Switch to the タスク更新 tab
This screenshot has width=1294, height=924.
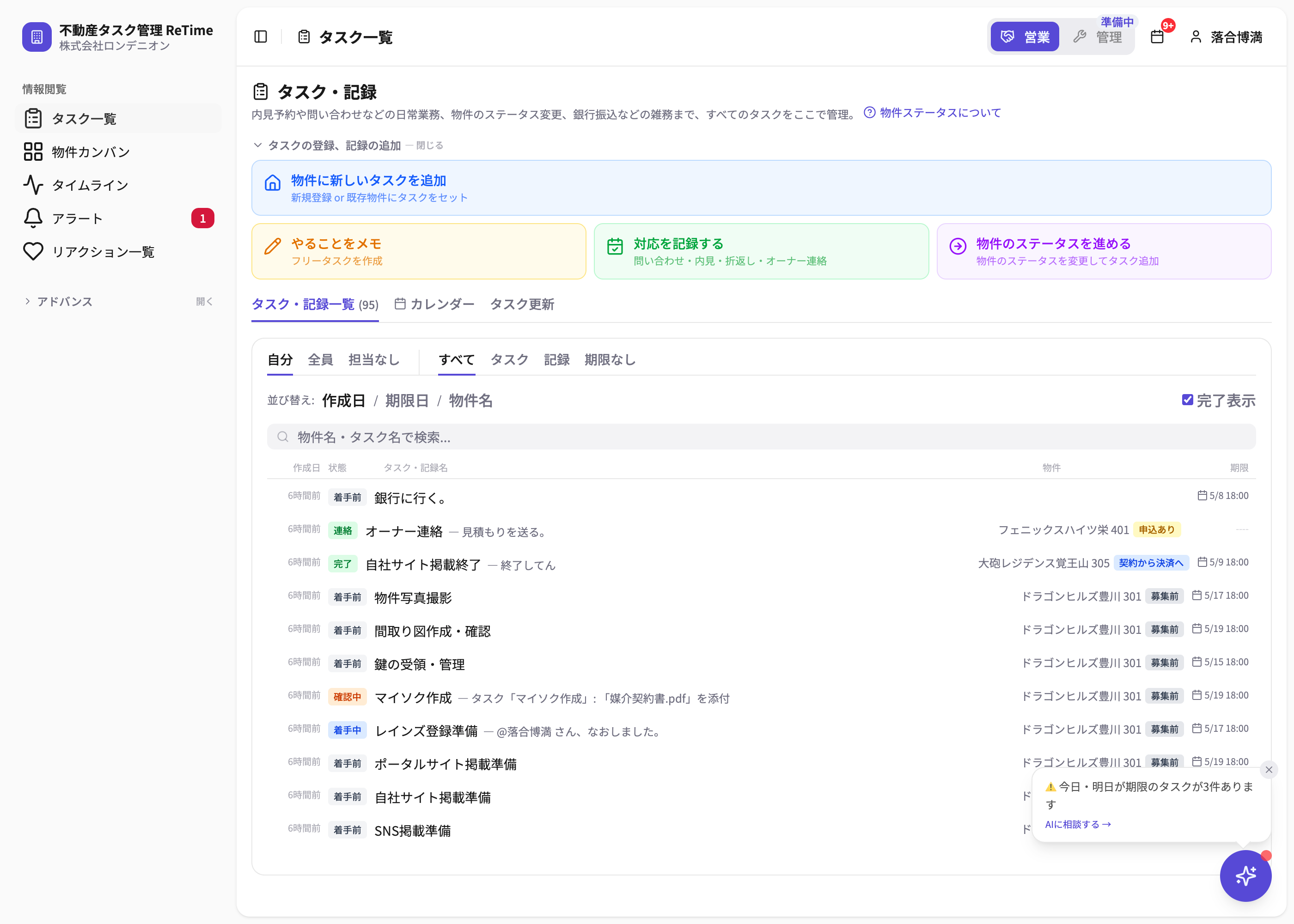click(522, 304)
